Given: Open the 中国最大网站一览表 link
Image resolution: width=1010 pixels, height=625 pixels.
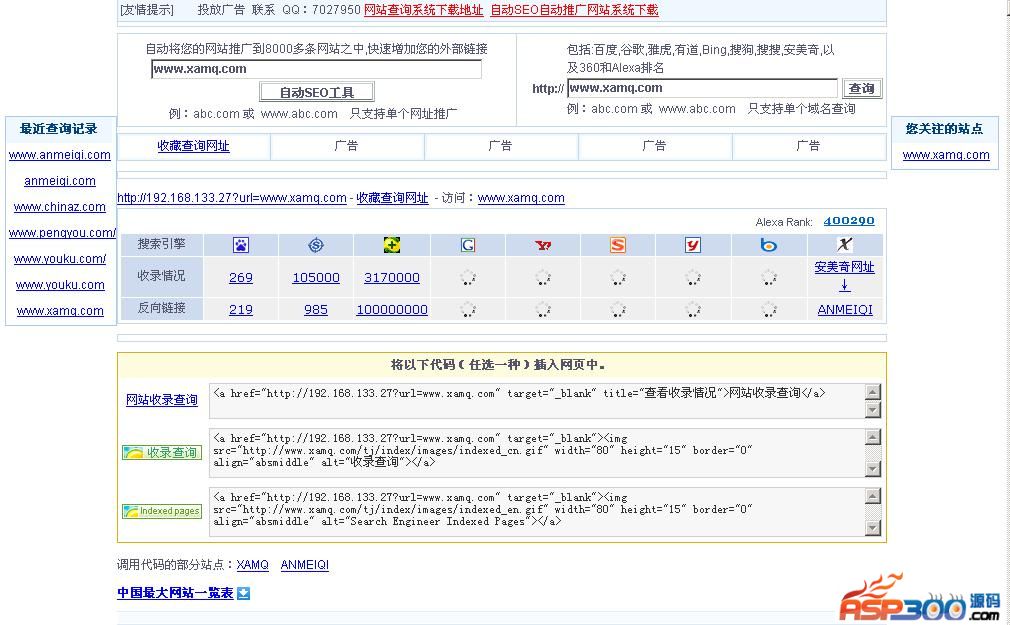Looking at the screenshot, I should point(175,593).
